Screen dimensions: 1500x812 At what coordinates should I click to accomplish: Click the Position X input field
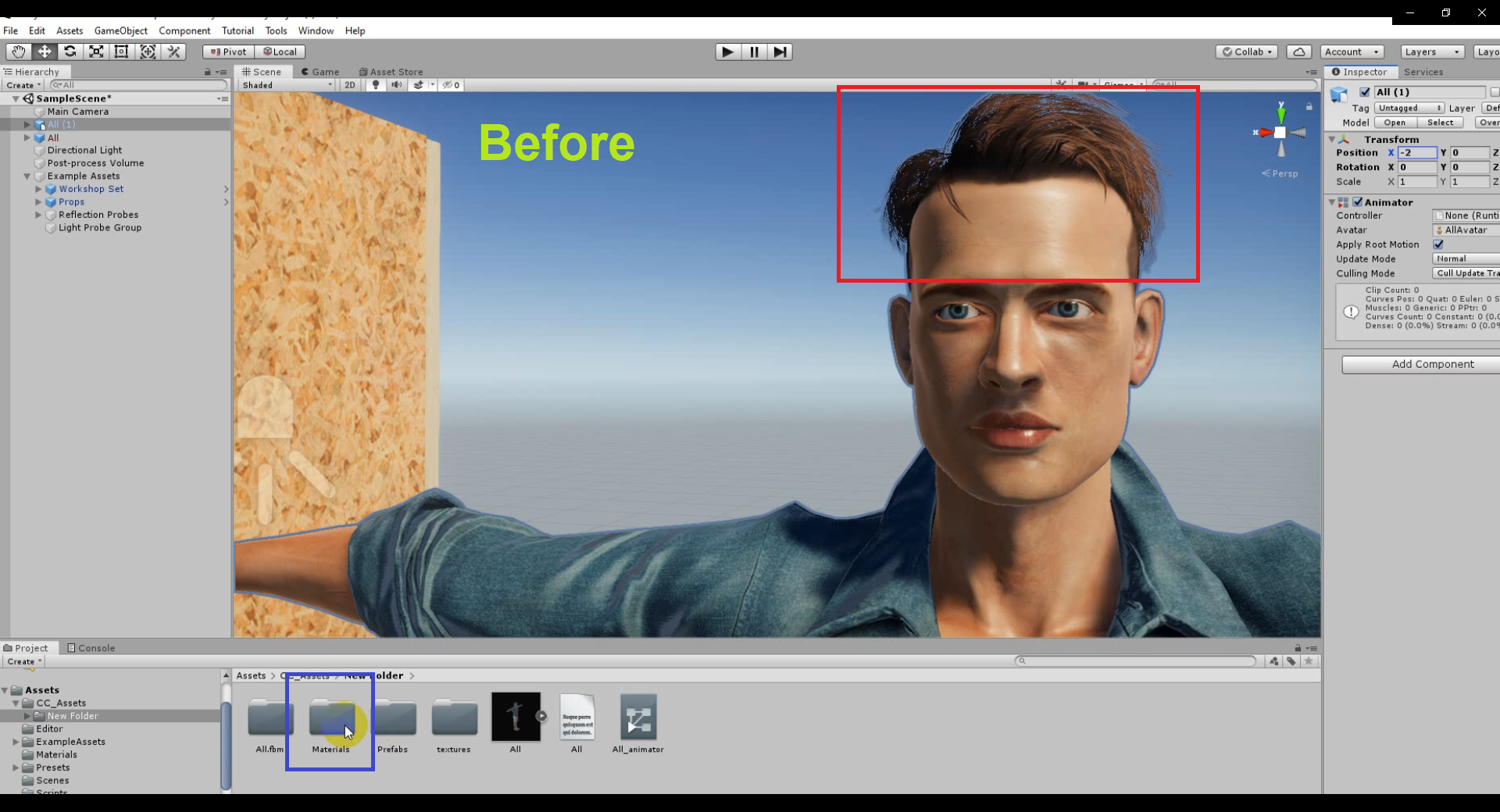pos(1417,153)
